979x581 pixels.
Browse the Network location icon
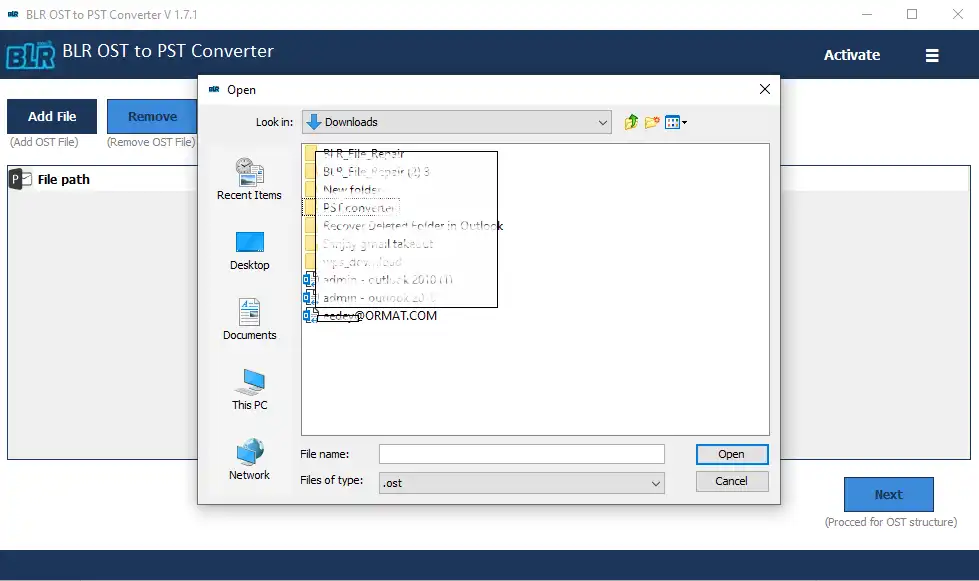[x=249, y=458]
